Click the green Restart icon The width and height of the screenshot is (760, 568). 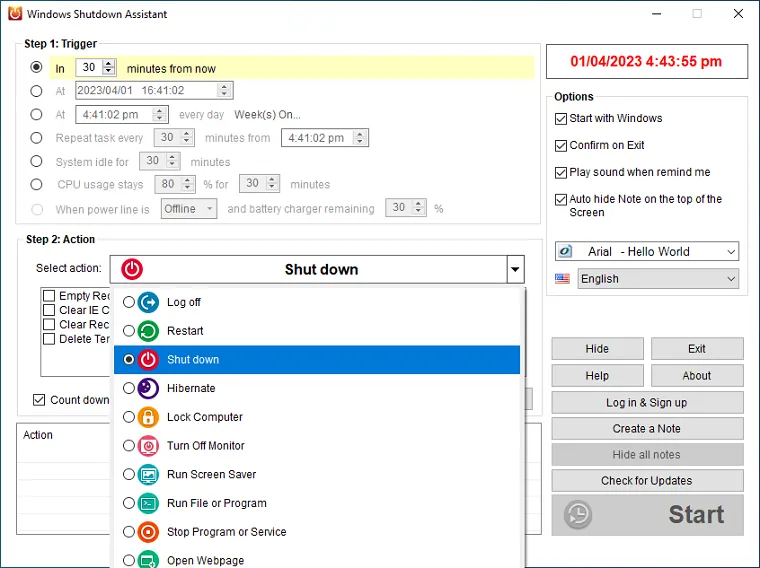(148, 331)
